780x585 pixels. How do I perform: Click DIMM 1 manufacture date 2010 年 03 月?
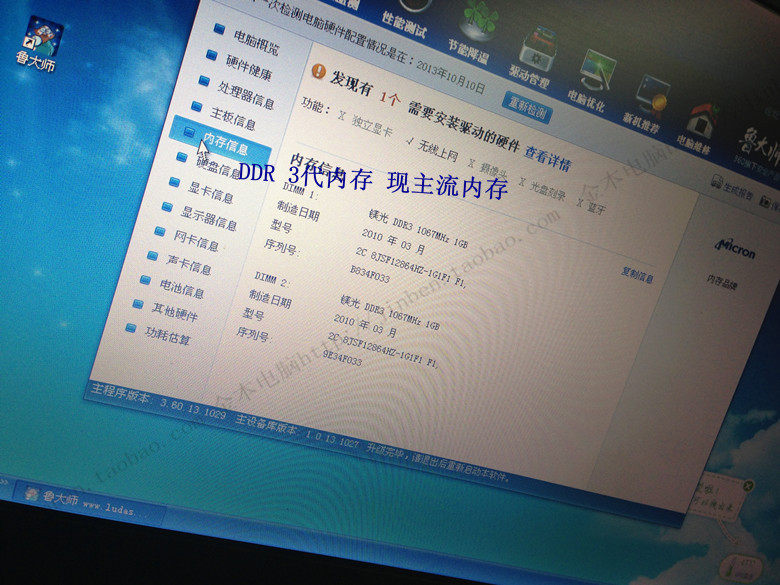pyautogui.click(x=393, y=240)
